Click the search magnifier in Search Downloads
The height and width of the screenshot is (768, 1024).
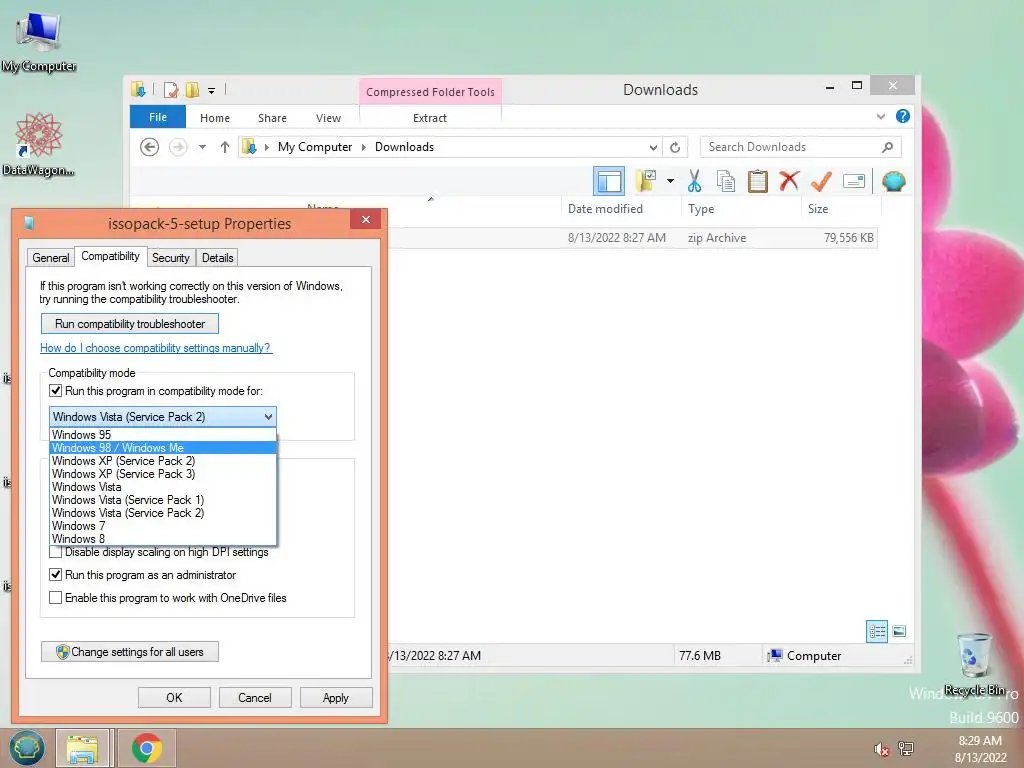pos(887,147)
